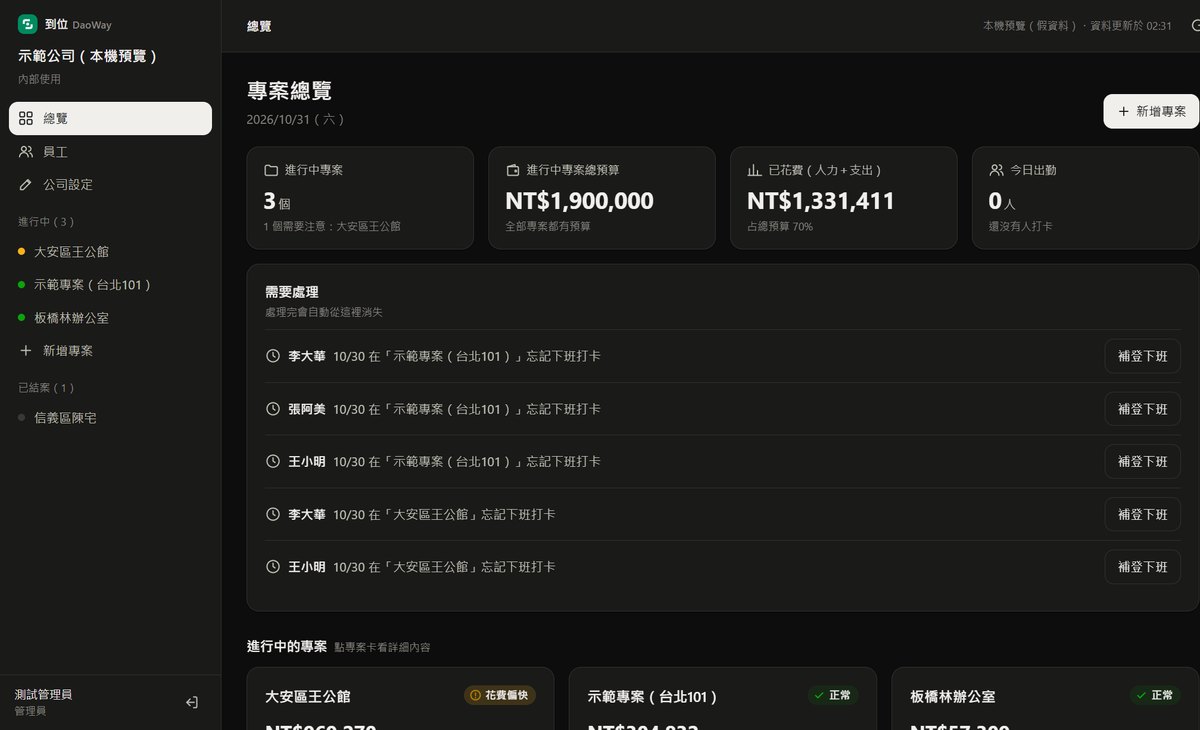Click 新增專案 in the sidebar
This screenshot has height=730, width=1200.
tap(110, 351)
